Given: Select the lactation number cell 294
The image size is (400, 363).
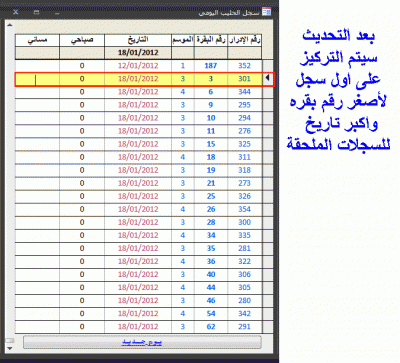Looking at the screenshot, I should click(x=244, y=118).
